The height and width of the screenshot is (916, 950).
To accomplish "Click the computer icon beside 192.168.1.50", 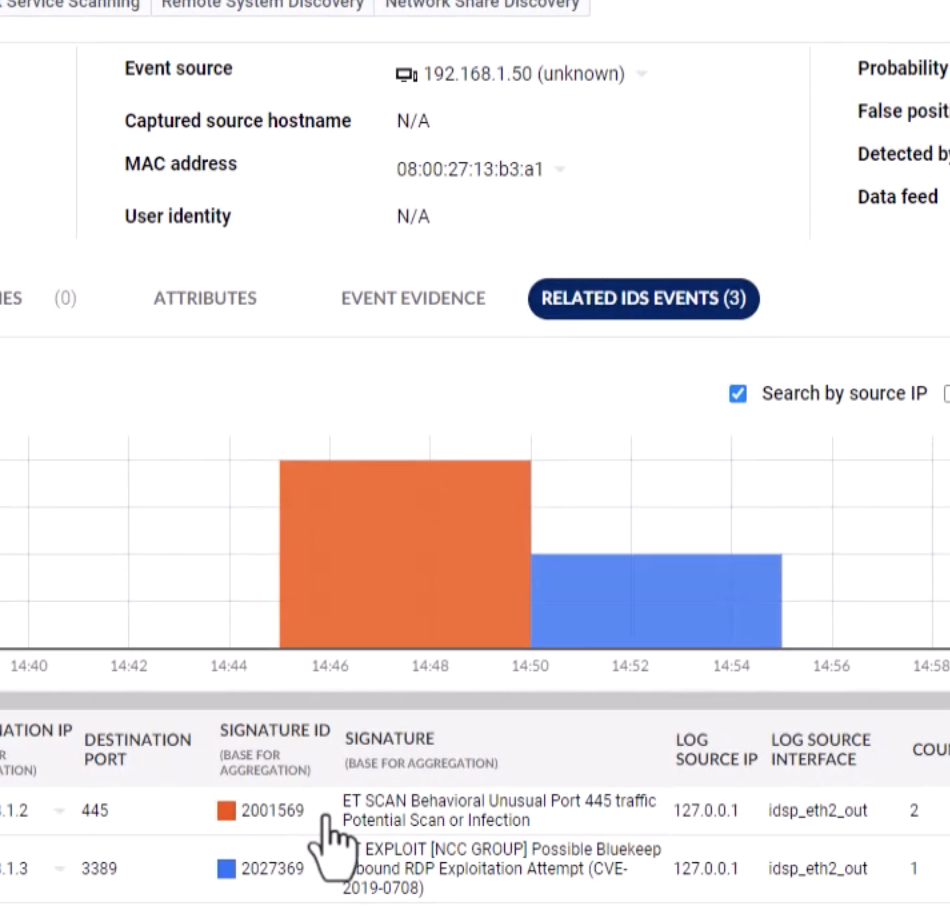I will click(x=407, y=75).
